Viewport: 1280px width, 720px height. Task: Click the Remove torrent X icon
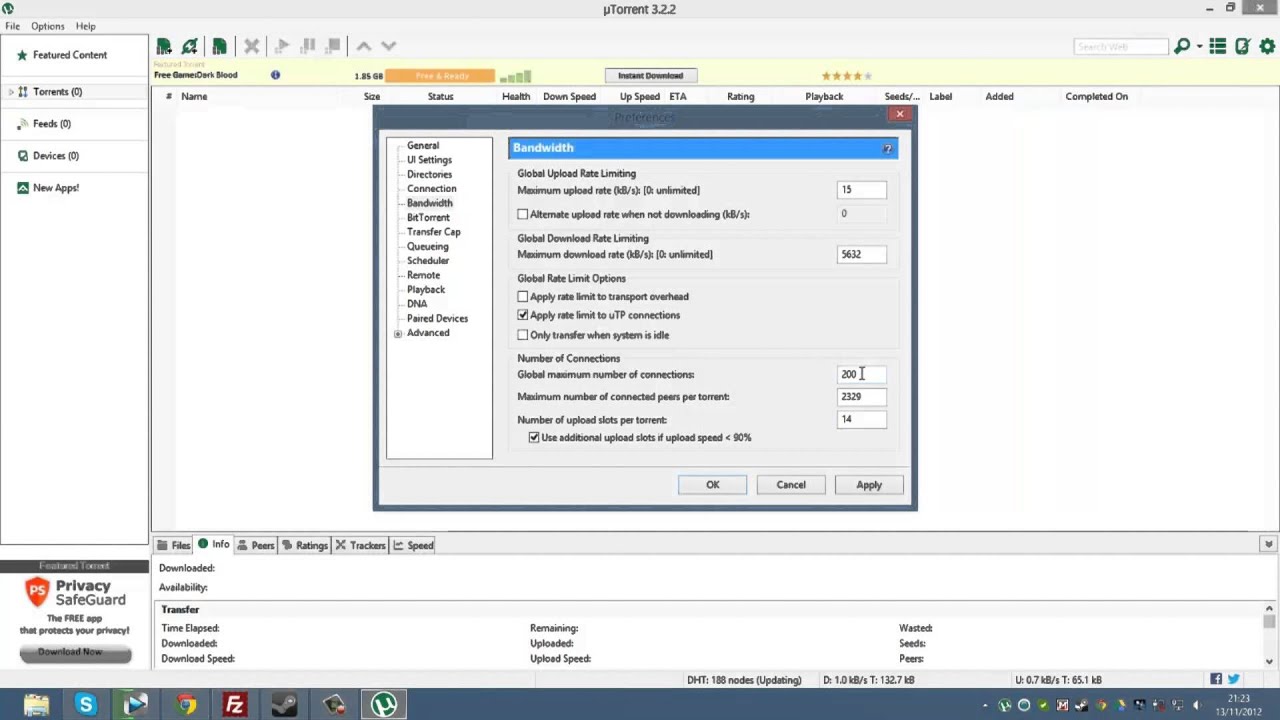[x=252, y=46]
